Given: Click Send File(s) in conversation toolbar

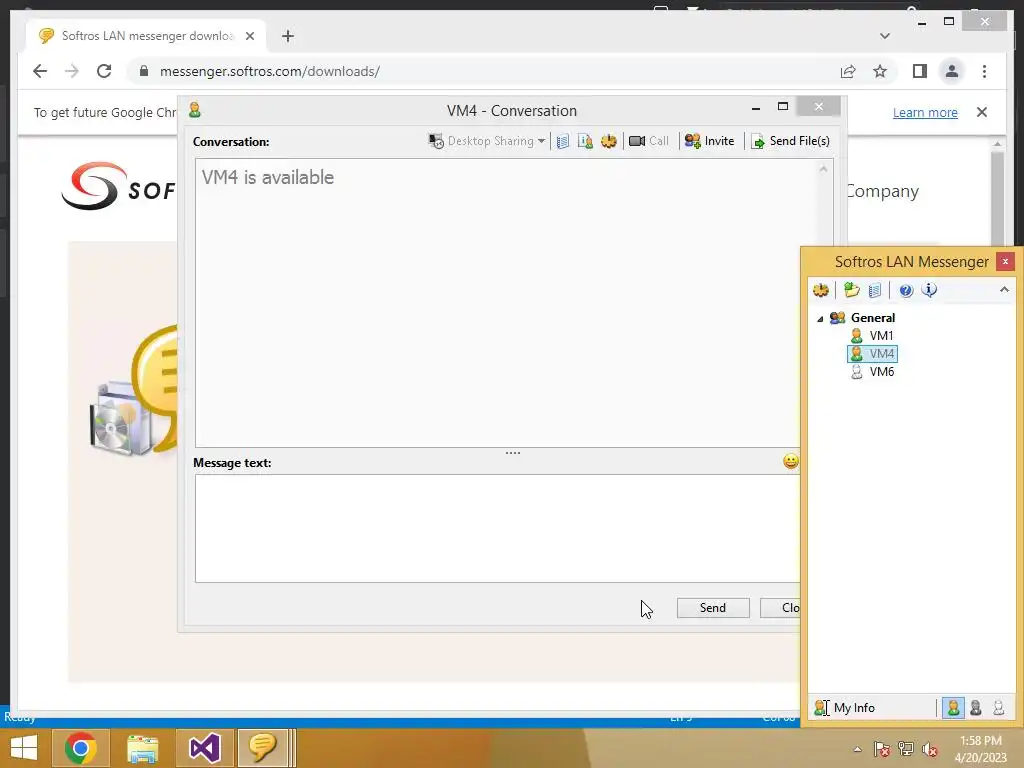Looking at the screenshot, I should click(791, 141).
